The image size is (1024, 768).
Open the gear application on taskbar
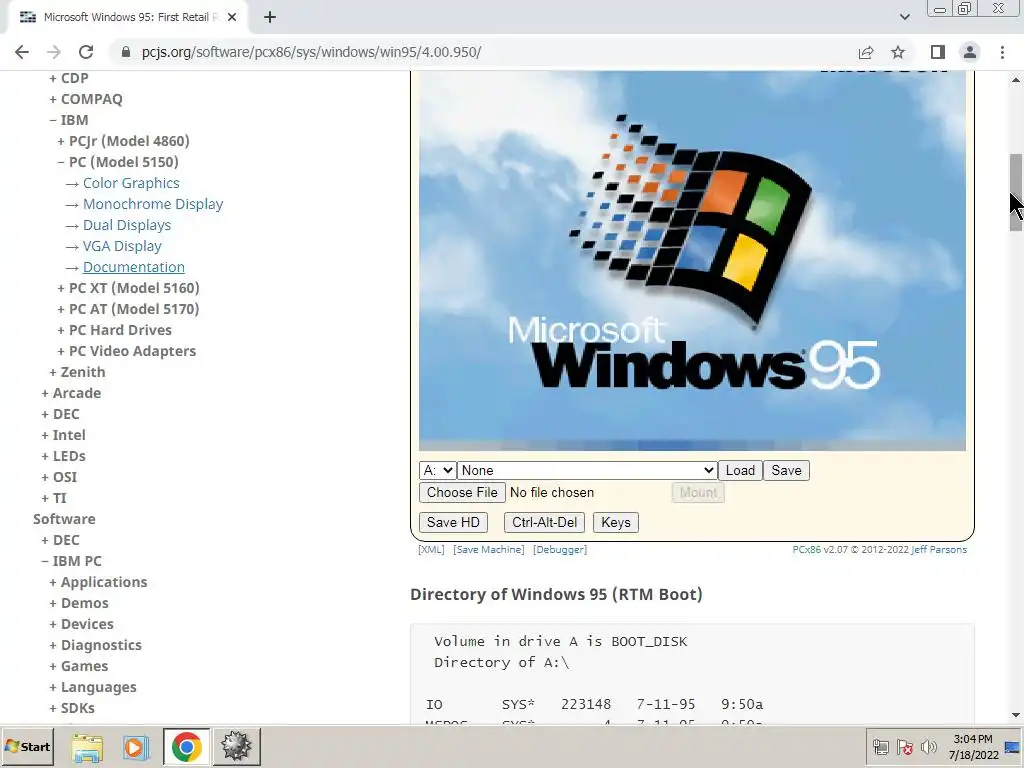coord(236,747)
